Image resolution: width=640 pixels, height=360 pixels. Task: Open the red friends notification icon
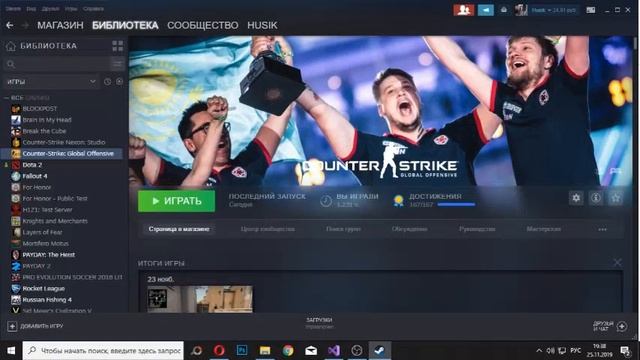click(464, 10)
